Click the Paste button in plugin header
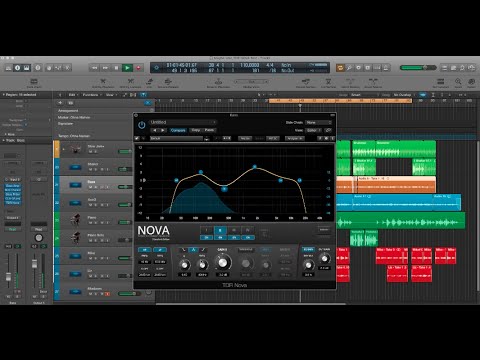This screenshot has width=480, height=360. [x=209, y=130]
